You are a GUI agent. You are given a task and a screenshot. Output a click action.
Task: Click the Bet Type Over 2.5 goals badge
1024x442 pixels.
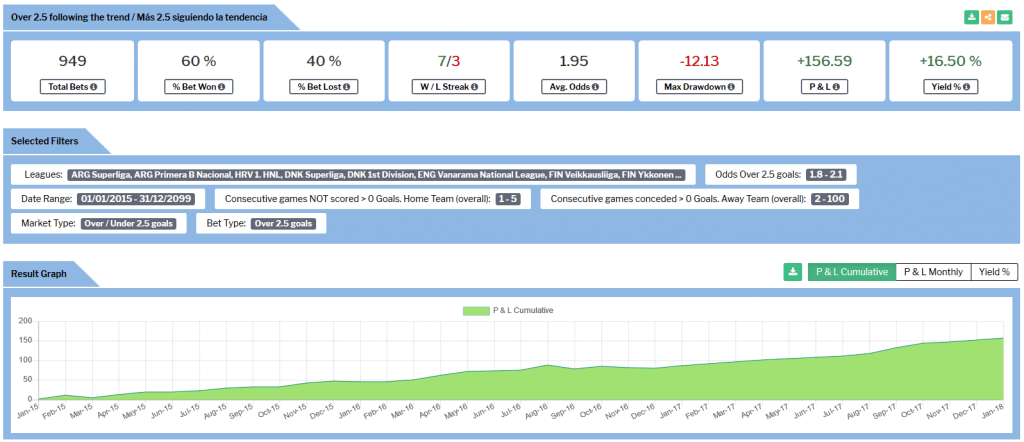(x=284, y=223)
